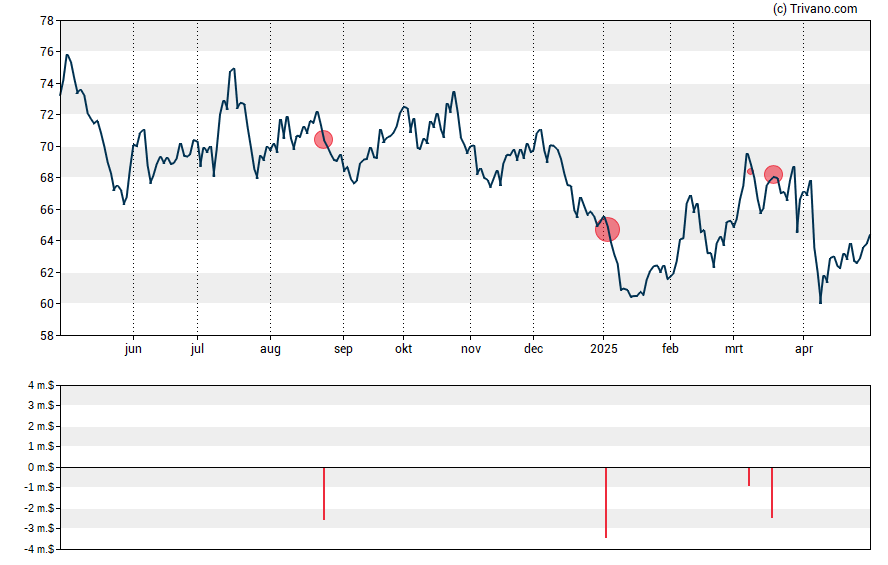
Task: Click the longest red bar at 2025
Action: pyautogui.click(x=606, y=502)
